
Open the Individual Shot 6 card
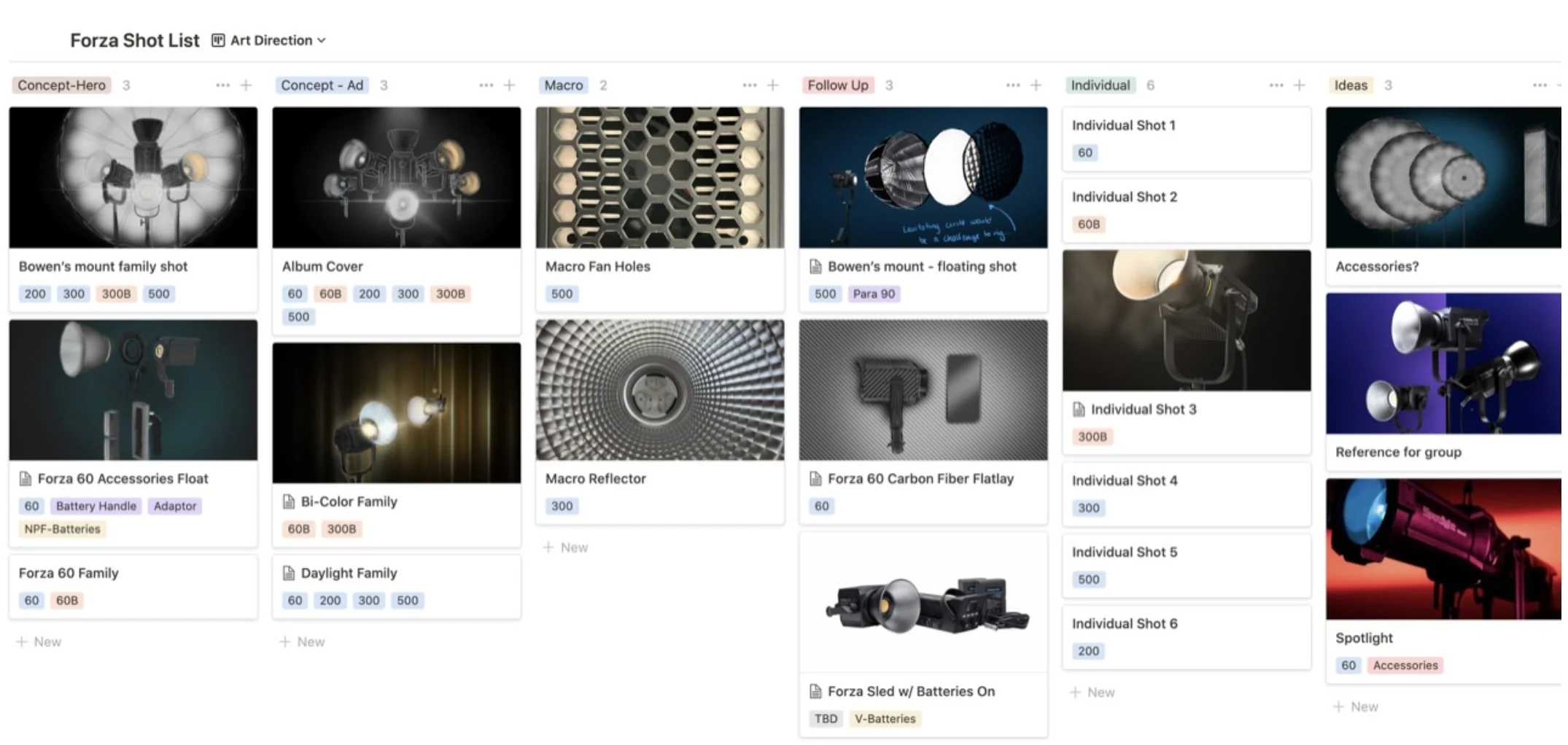pos(1187,637)
